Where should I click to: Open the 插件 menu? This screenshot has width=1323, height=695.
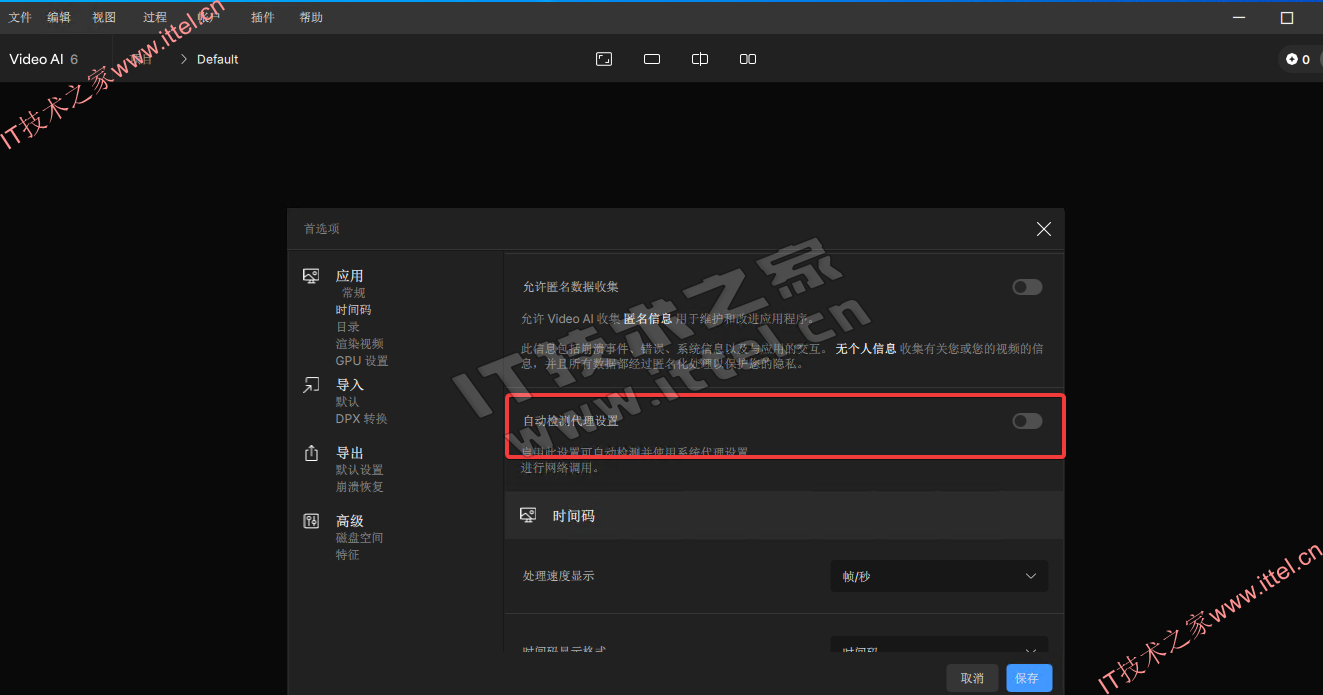(263, 17)
